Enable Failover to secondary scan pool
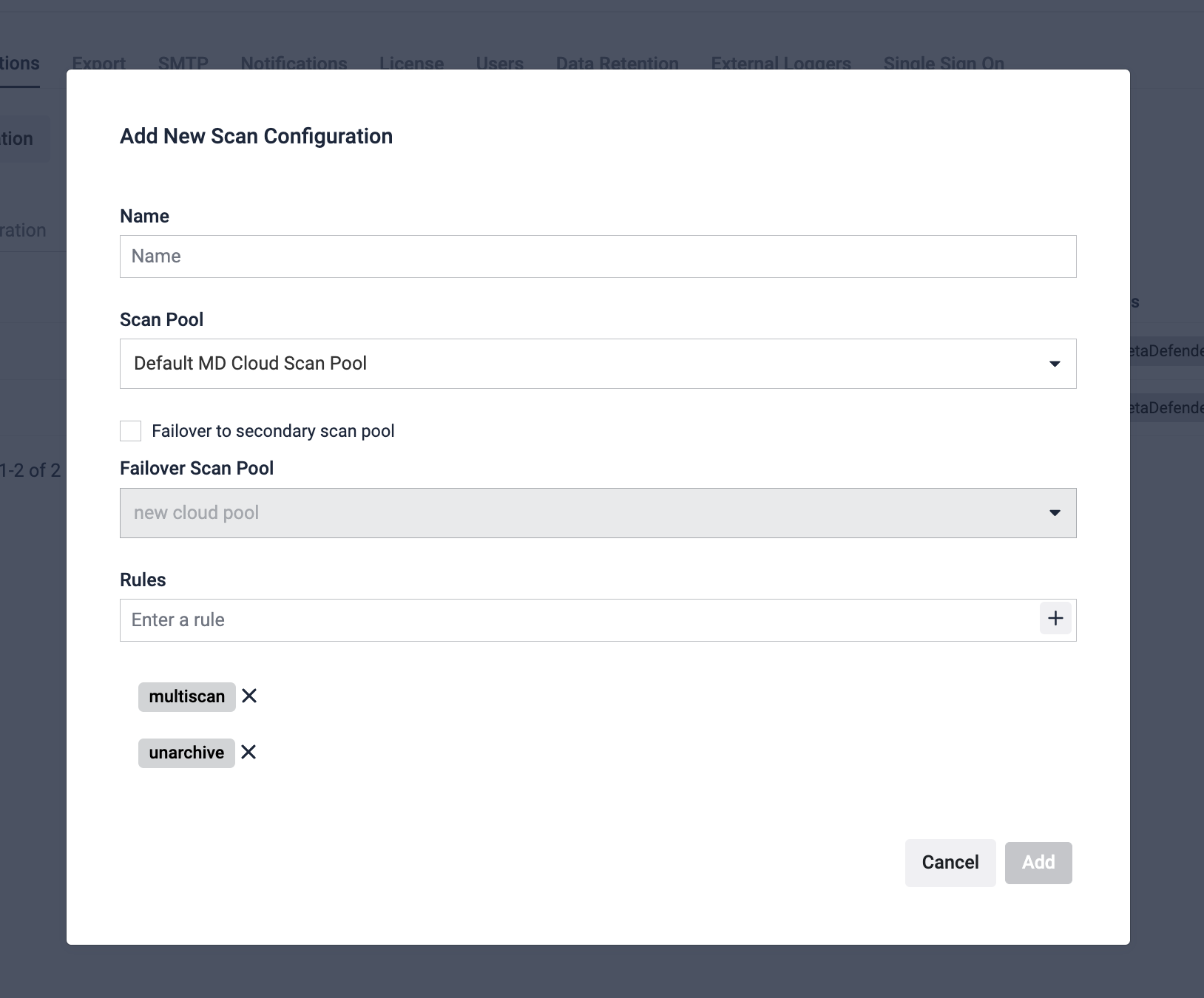Viewport: 1204px width, 998px height. tap(131, 431)
